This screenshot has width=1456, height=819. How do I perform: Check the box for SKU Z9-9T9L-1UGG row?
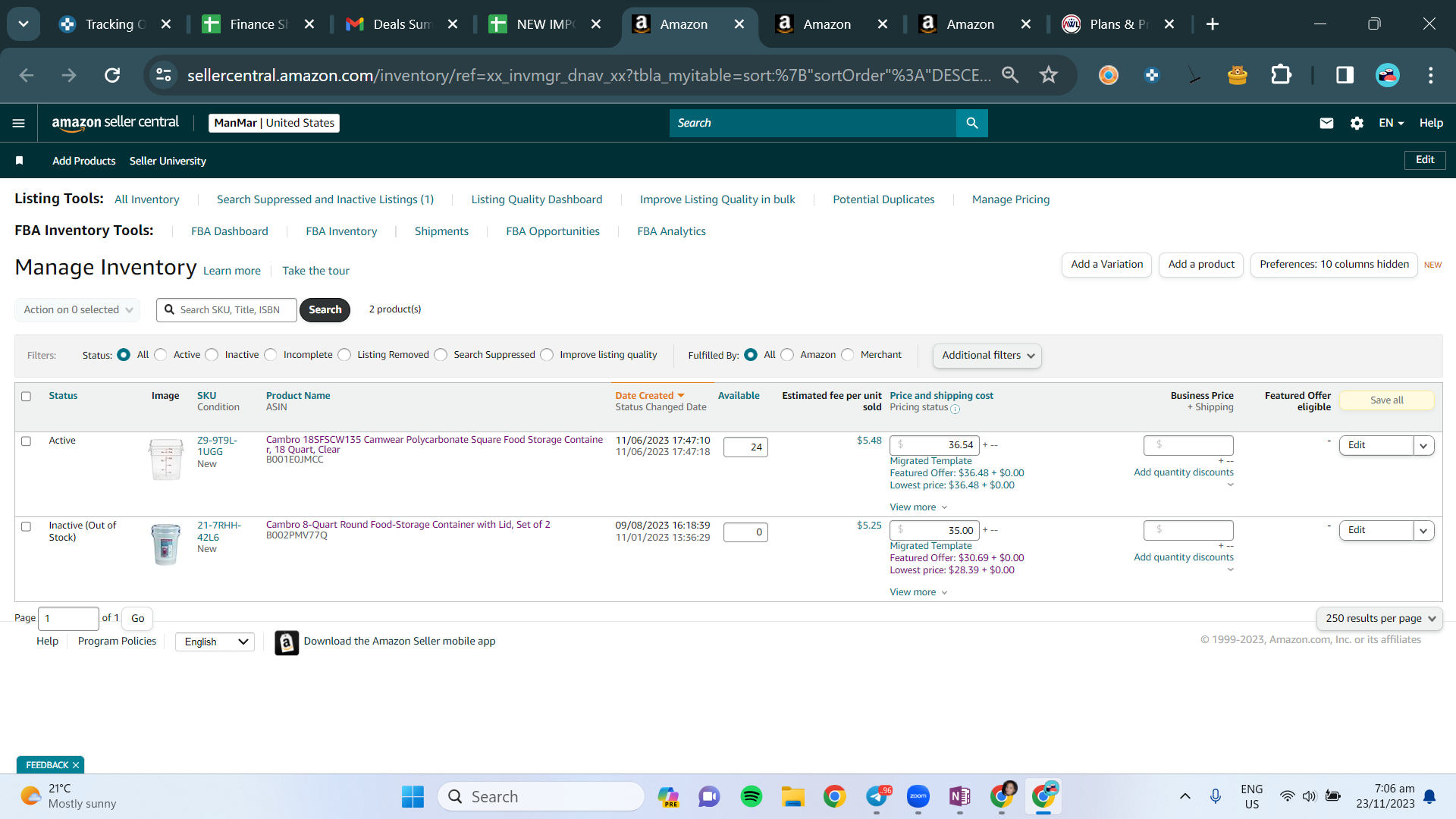(x=27, y=441)
